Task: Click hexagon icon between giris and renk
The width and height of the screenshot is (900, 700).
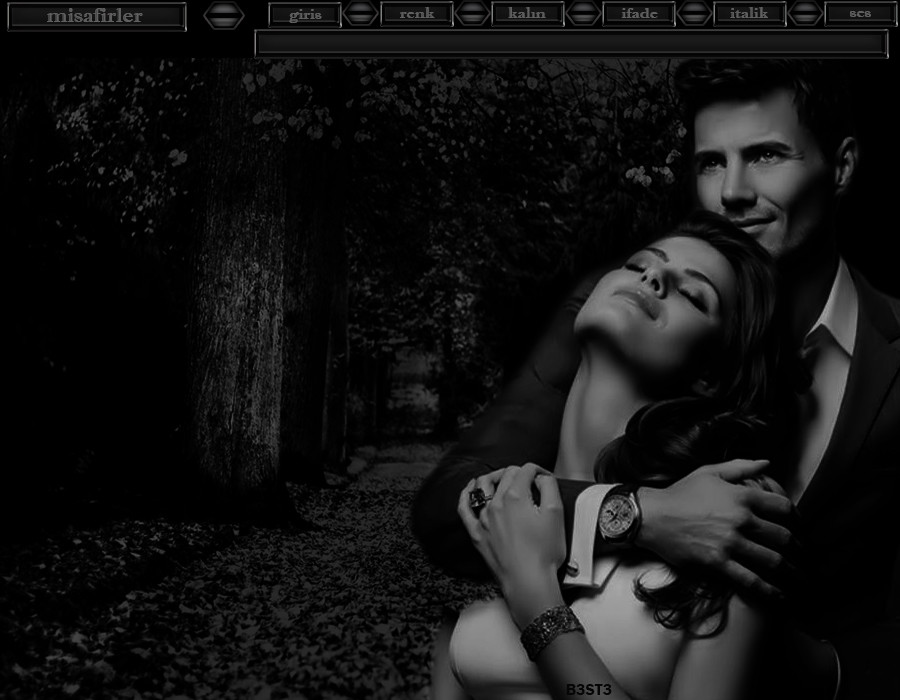Action: tap(360, 14)
